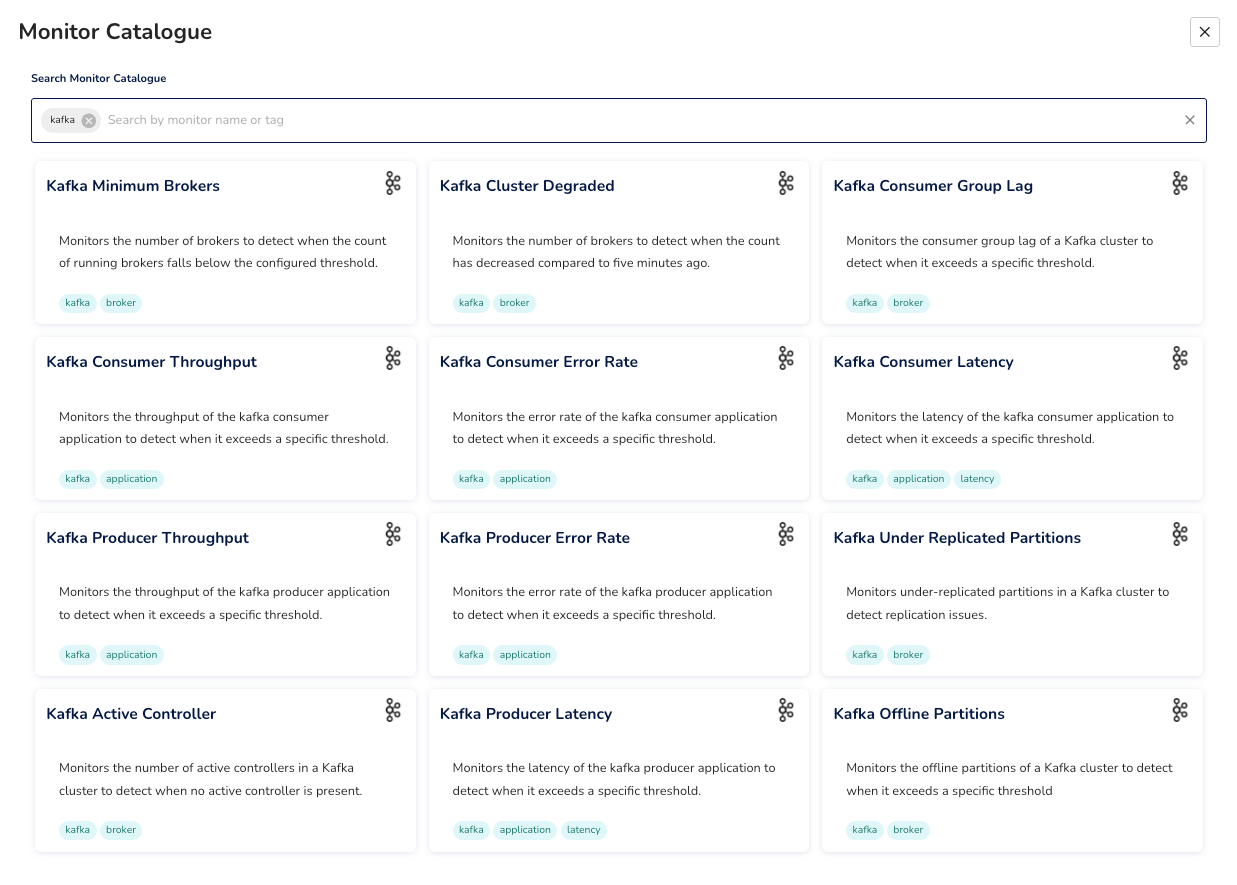Screen dimensions: 1237x885
Task: Click the kafka tag on Kafka Producer Throughput
Action: [x=78, y=655]
